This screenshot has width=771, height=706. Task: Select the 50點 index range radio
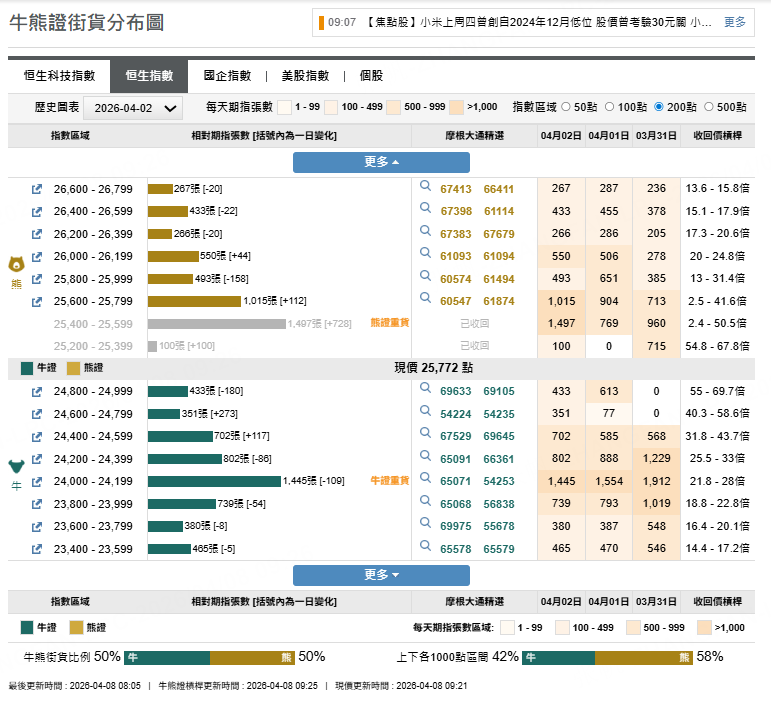[x=566, y=106]
